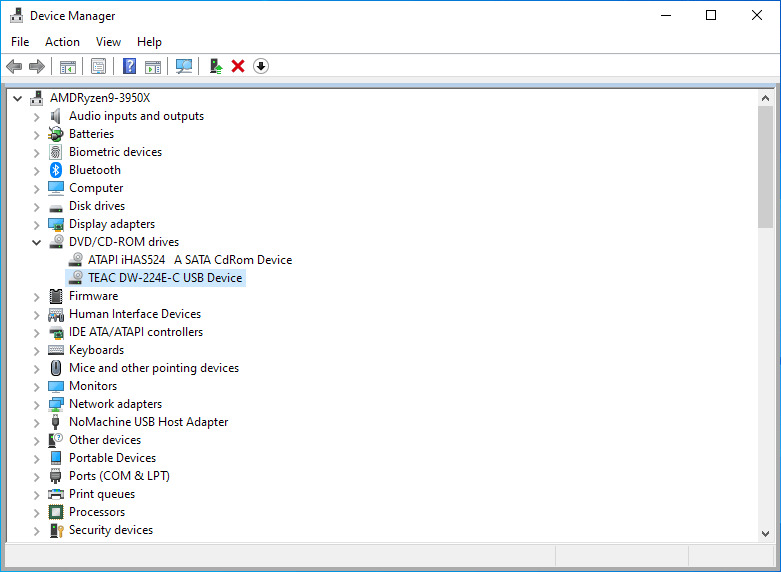Click the Bluetooth category icon
The width and height of the screenshot is (781, 572).
coord(56,170)
